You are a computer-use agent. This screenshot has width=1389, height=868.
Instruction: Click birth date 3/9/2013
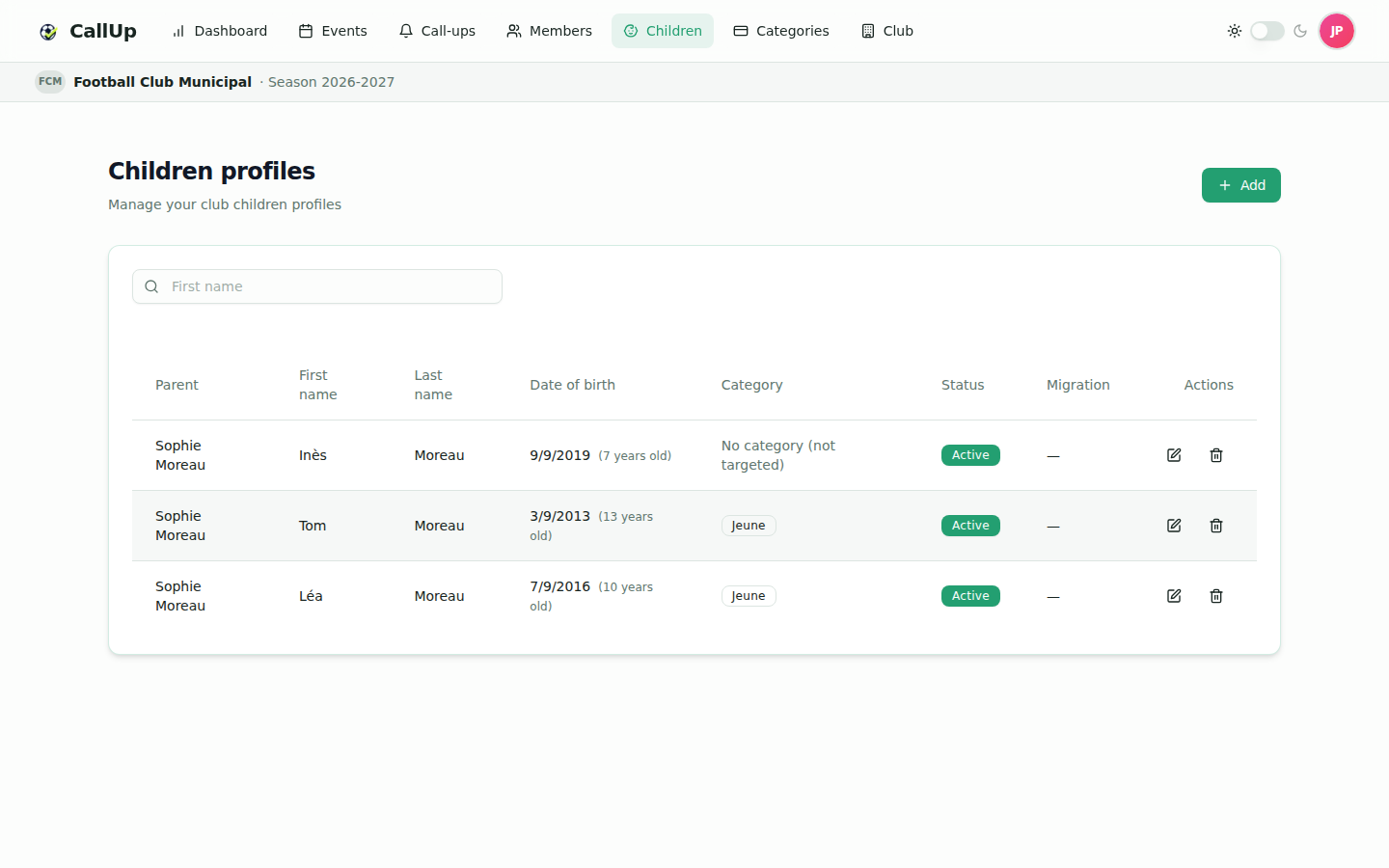click(x=559, y=516)
